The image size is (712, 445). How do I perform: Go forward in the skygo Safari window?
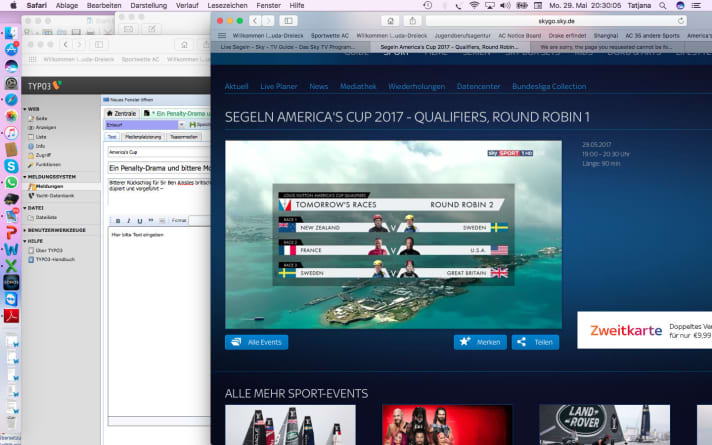[x=268, y=21]
